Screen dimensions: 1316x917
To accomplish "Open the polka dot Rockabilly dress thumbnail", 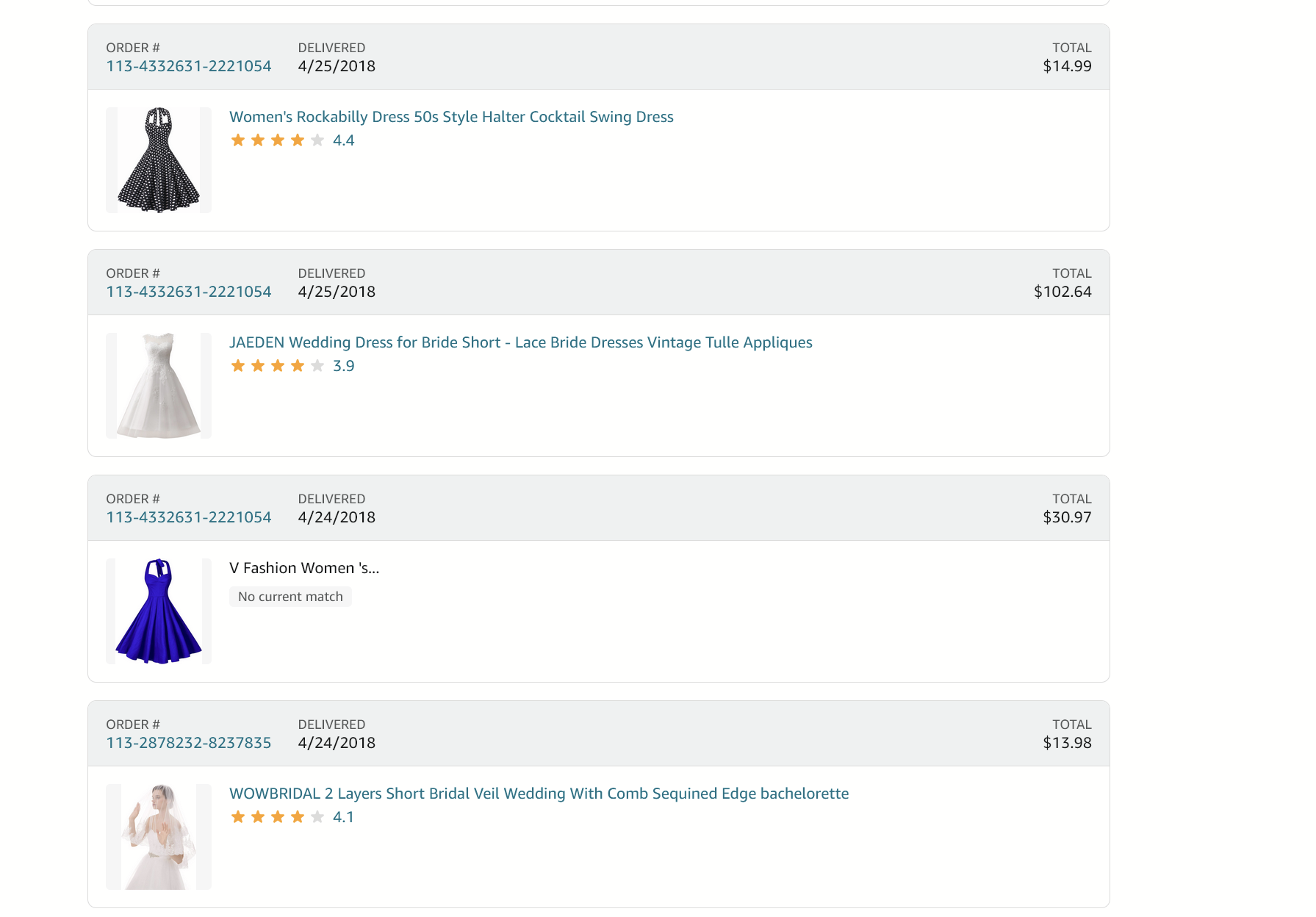I will [159, 160].
